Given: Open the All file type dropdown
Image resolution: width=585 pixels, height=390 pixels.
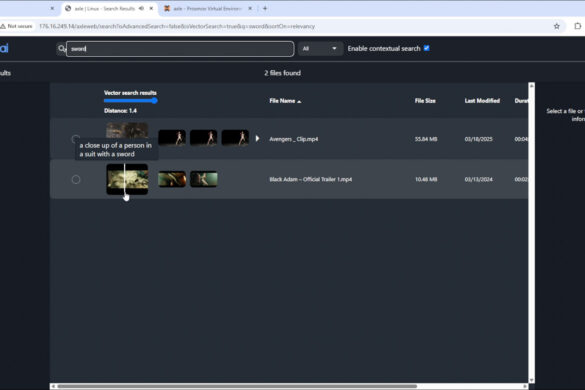Looking at the screenshot, I should (320, 49).
